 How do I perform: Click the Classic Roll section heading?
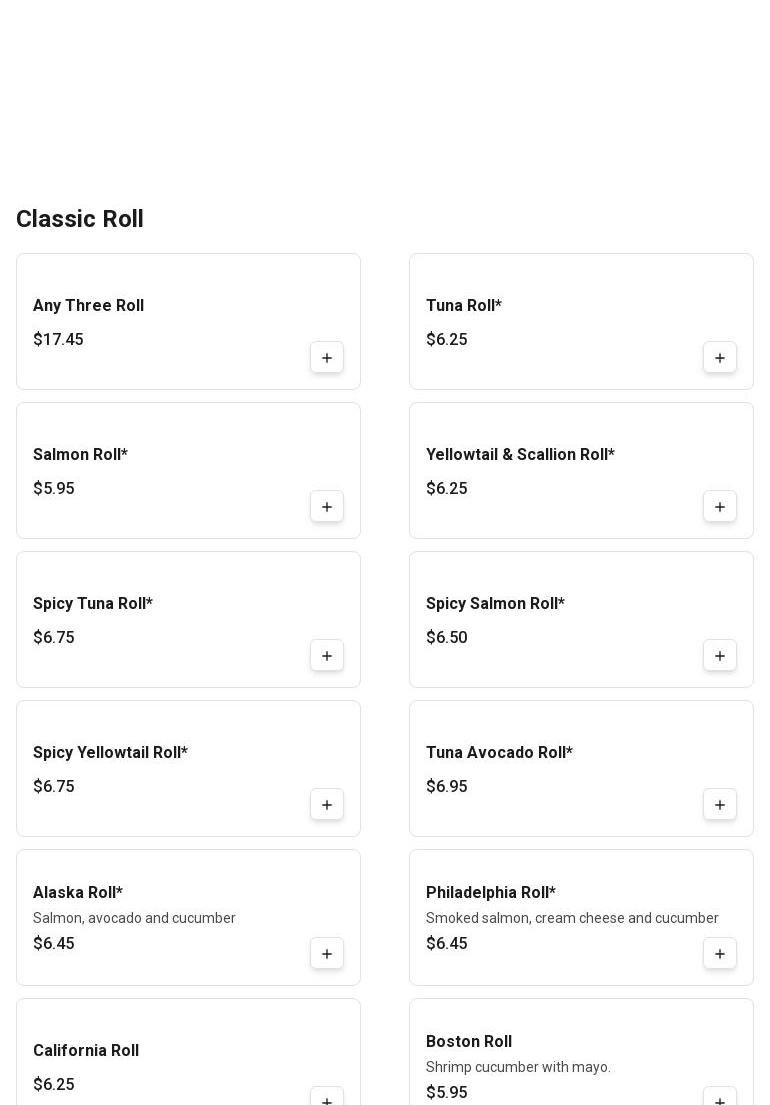[80, 219]
